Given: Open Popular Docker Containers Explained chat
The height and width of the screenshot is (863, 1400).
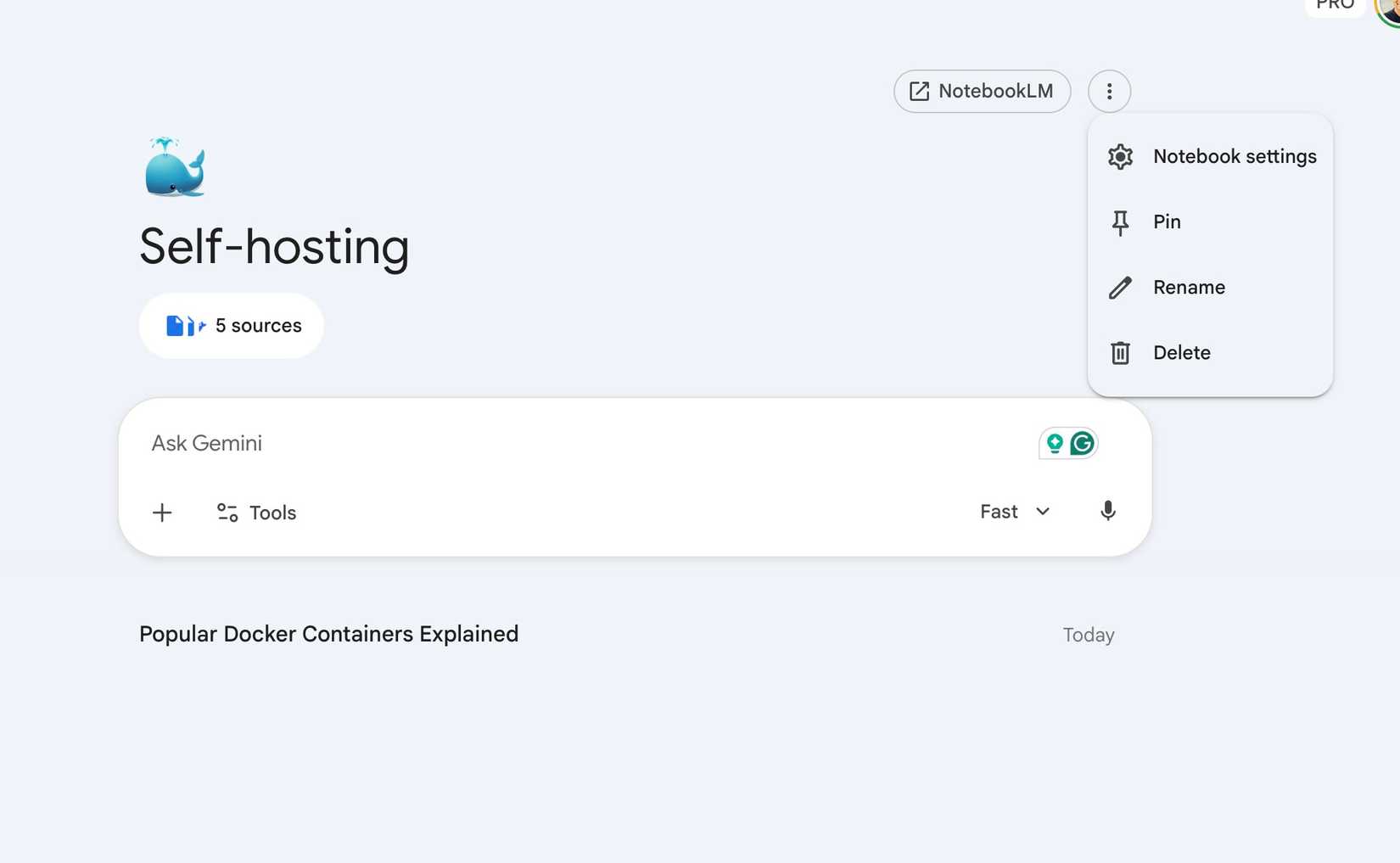Looking at the screenshot, I should click(x=328, y=634).
